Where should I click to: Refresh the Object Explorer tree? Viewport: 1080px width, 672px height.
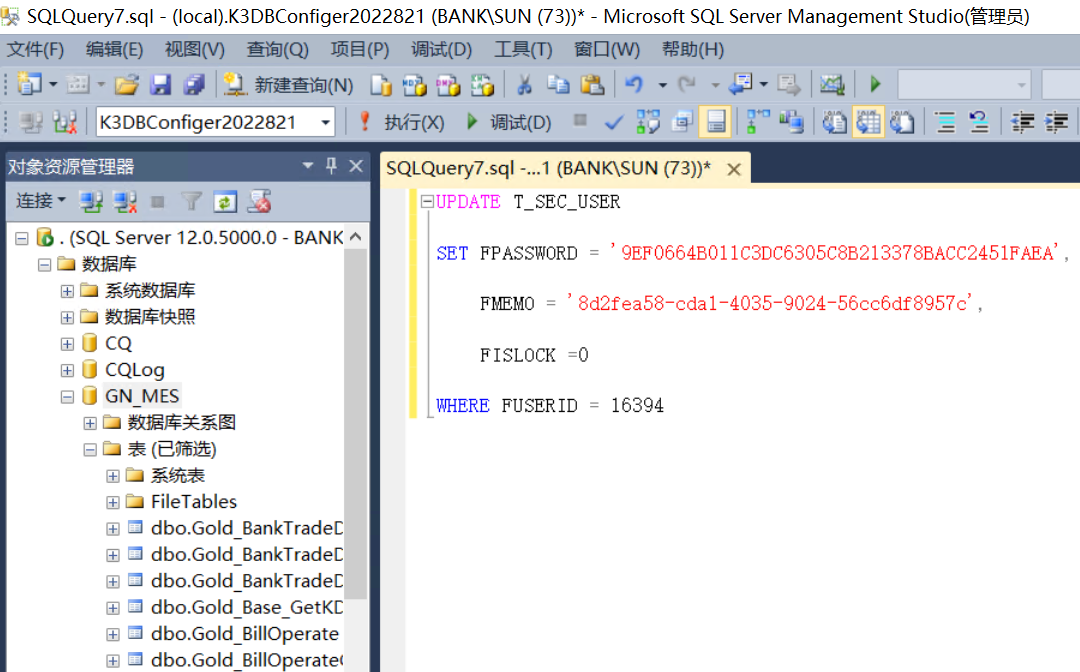pyautogui.click(x=225, y=202)
